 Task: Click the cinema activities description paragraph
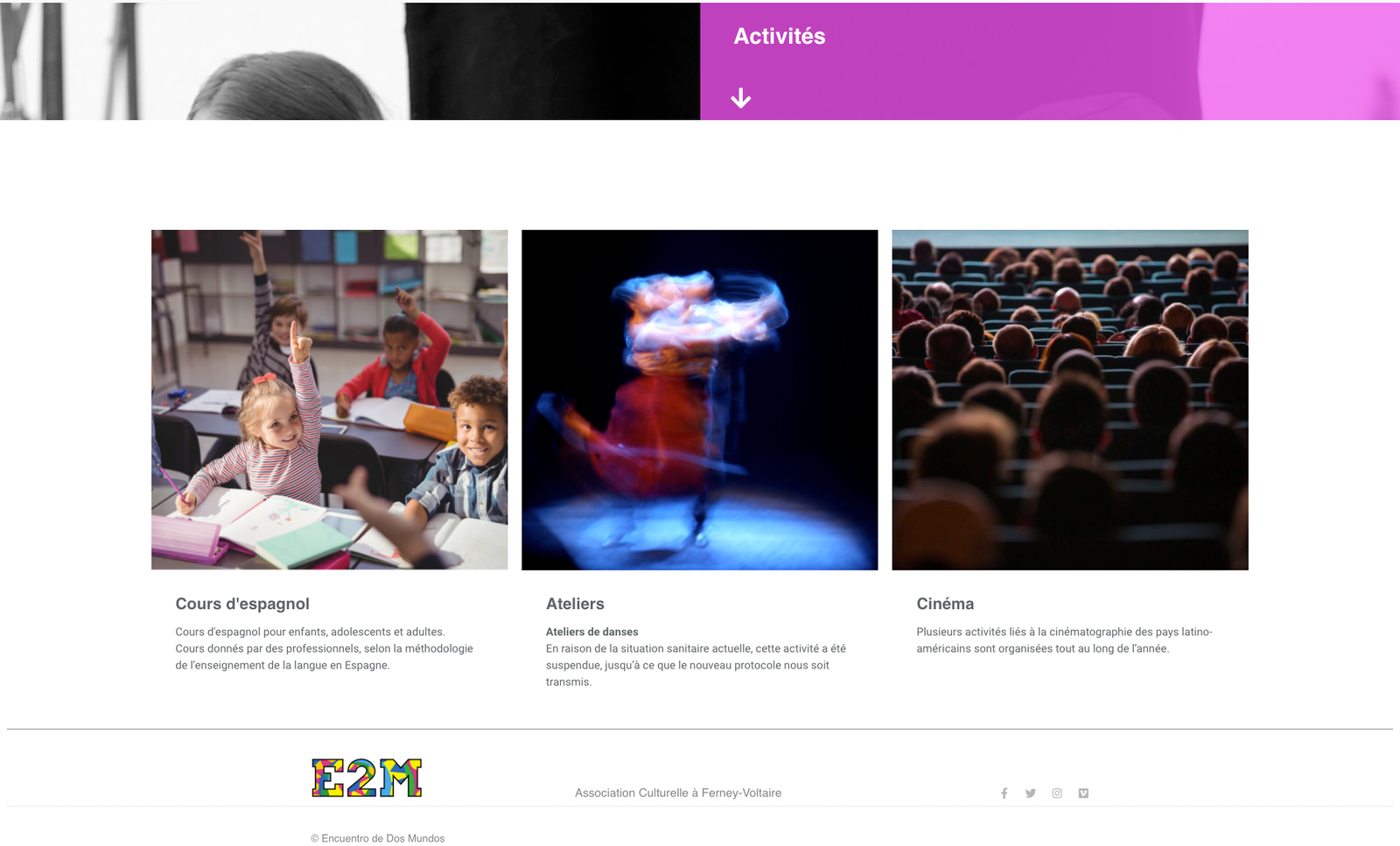[1064, 640]
